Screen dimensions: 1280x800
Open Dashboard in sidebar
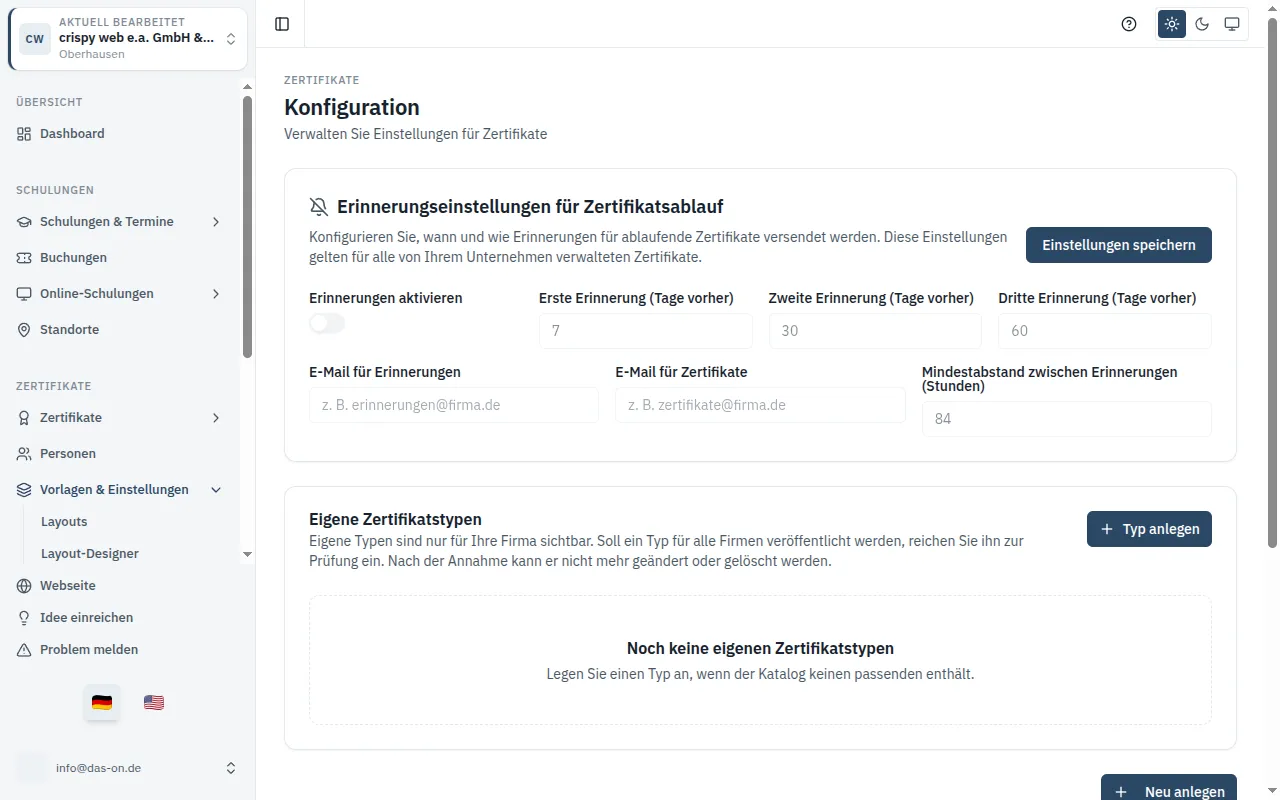tap(120, 133)
